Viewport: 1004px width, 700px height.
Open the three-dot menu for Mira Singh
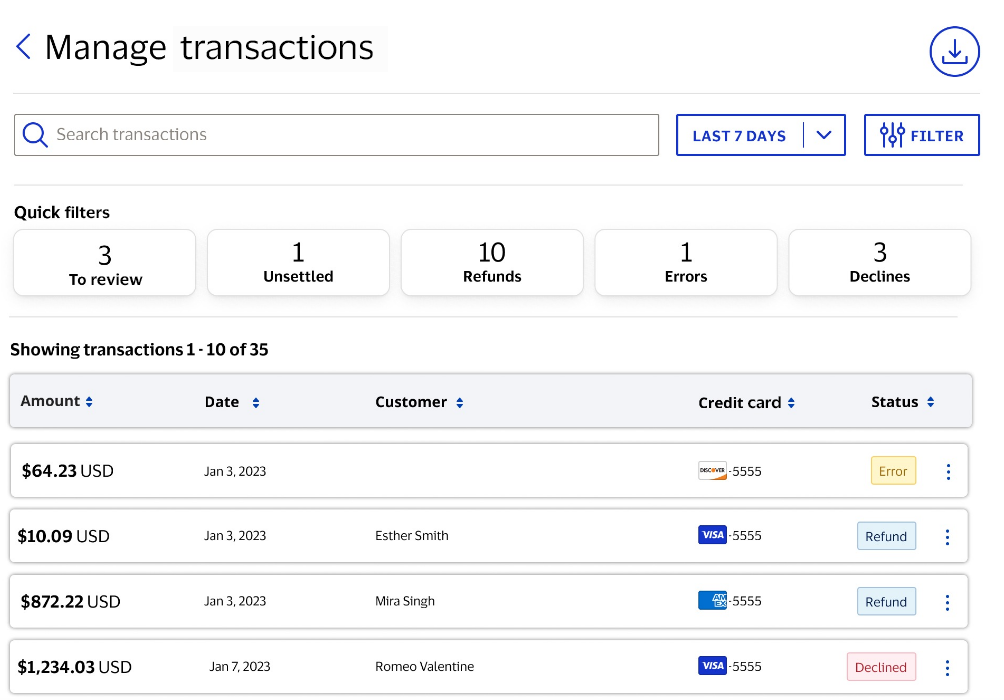pos(948,603)
